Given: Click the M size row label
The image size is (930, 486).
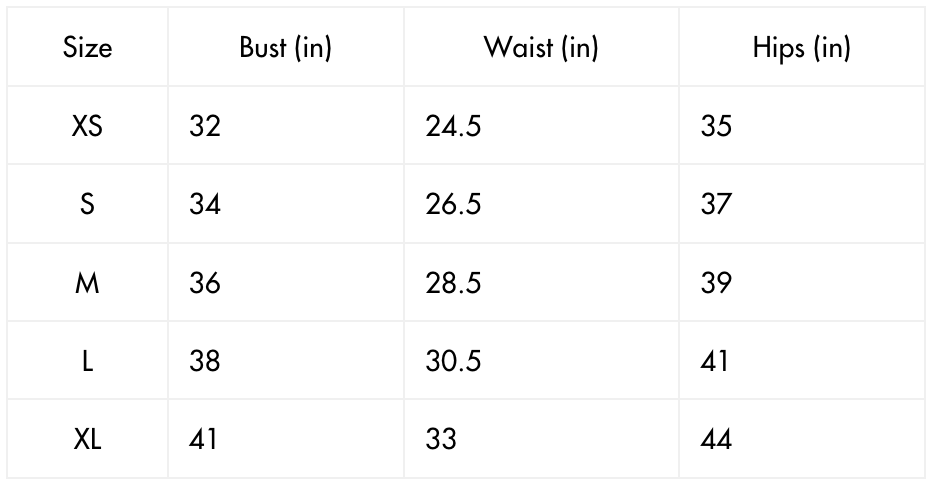Looking at the screenshot, I should (88, 283).
